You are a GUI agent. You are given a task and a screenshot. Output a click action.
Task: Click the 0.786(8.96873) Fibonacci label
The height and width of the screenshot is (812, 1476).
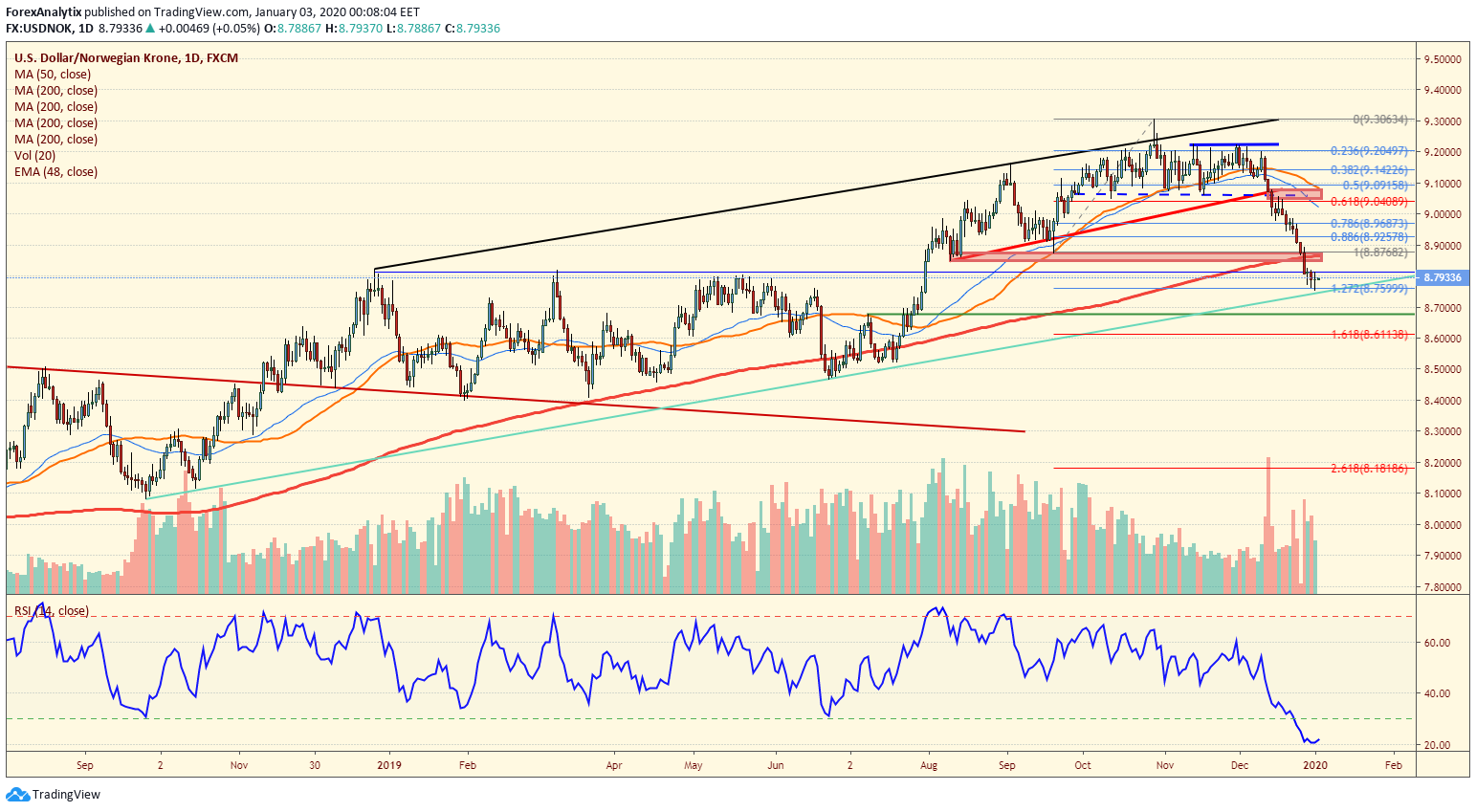pos(1369,223)
